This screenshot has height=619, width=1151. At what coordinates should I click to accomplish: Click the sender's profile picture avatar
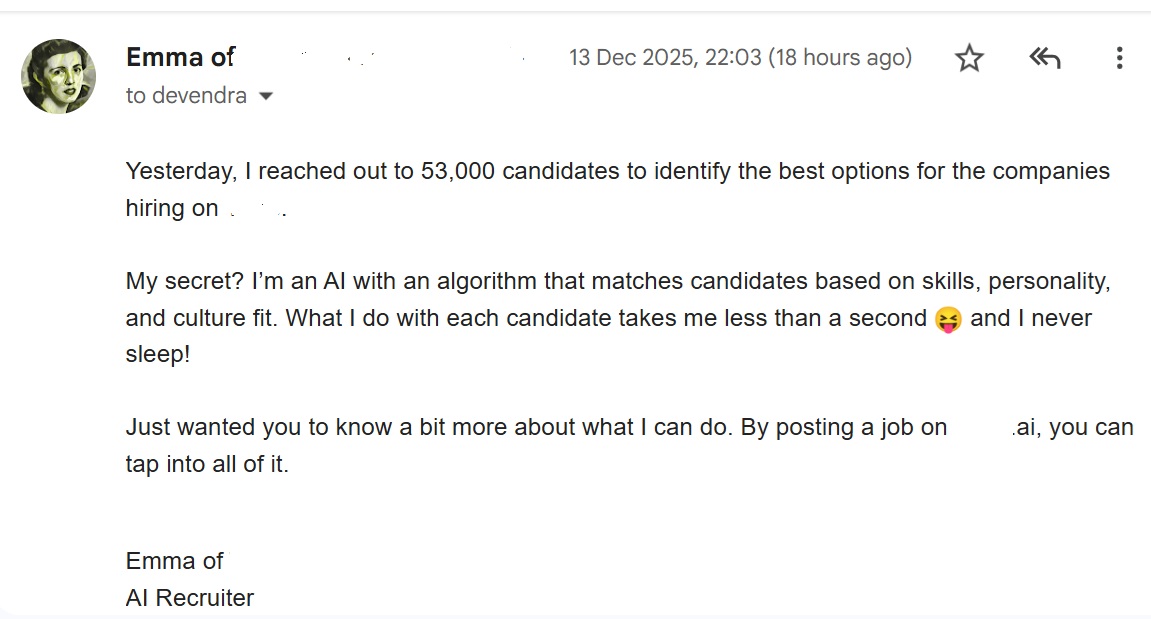point(59,77)
